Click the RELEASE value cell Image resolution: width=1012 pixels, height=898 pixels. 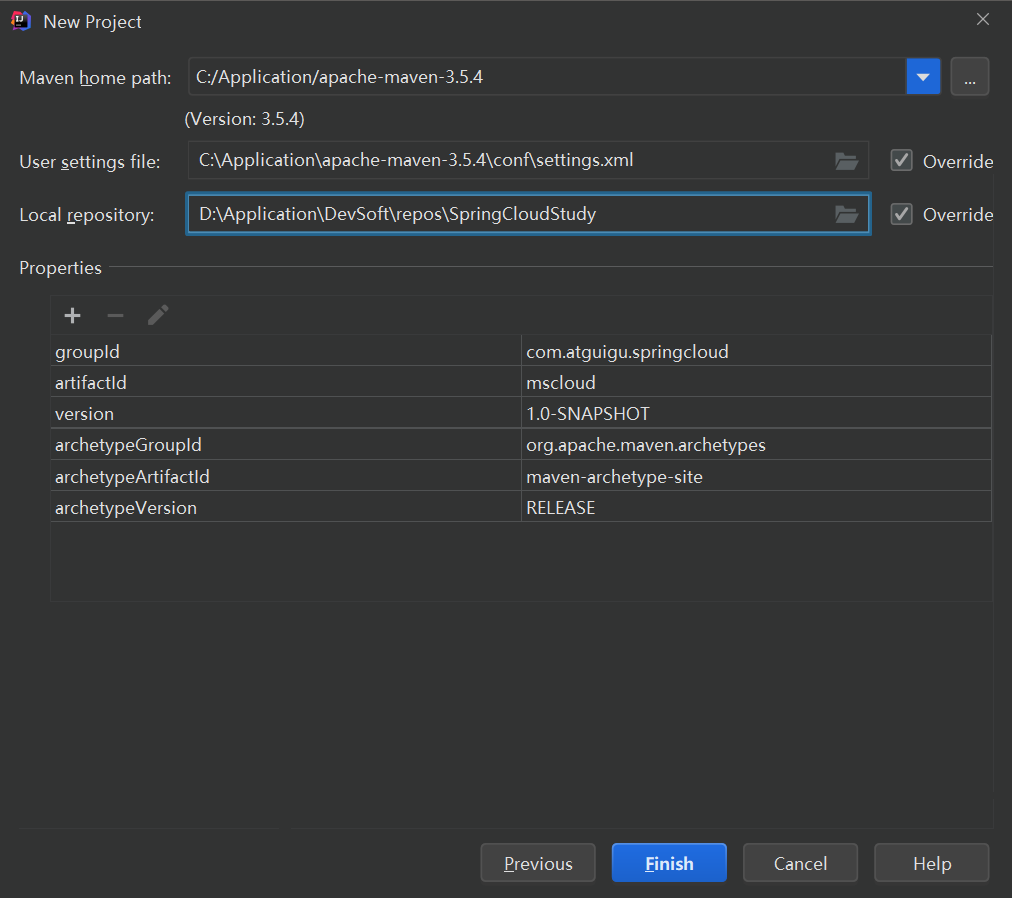tap(756, 508)
